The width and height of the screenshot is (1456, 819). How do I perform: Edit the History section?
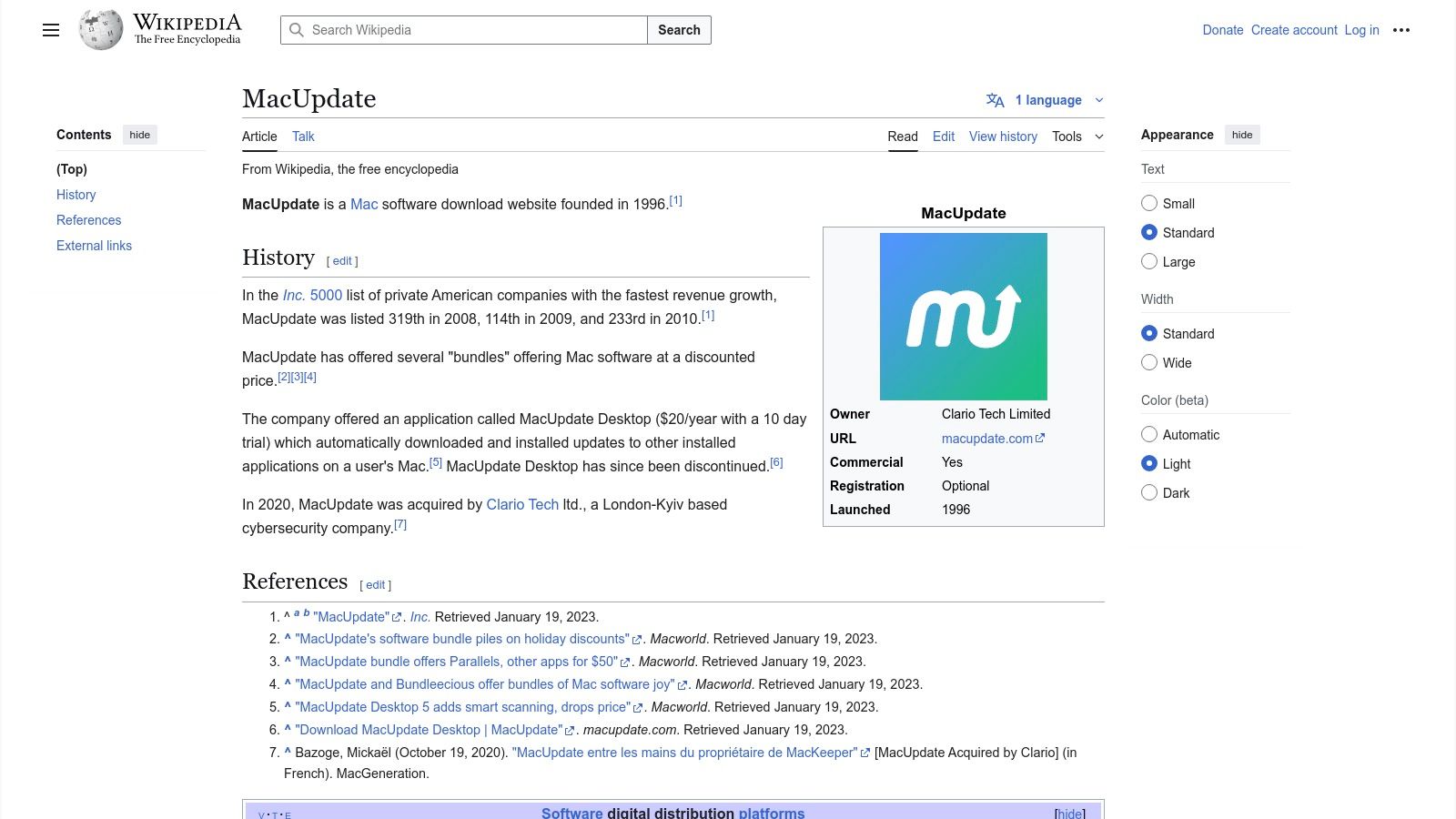342,261
